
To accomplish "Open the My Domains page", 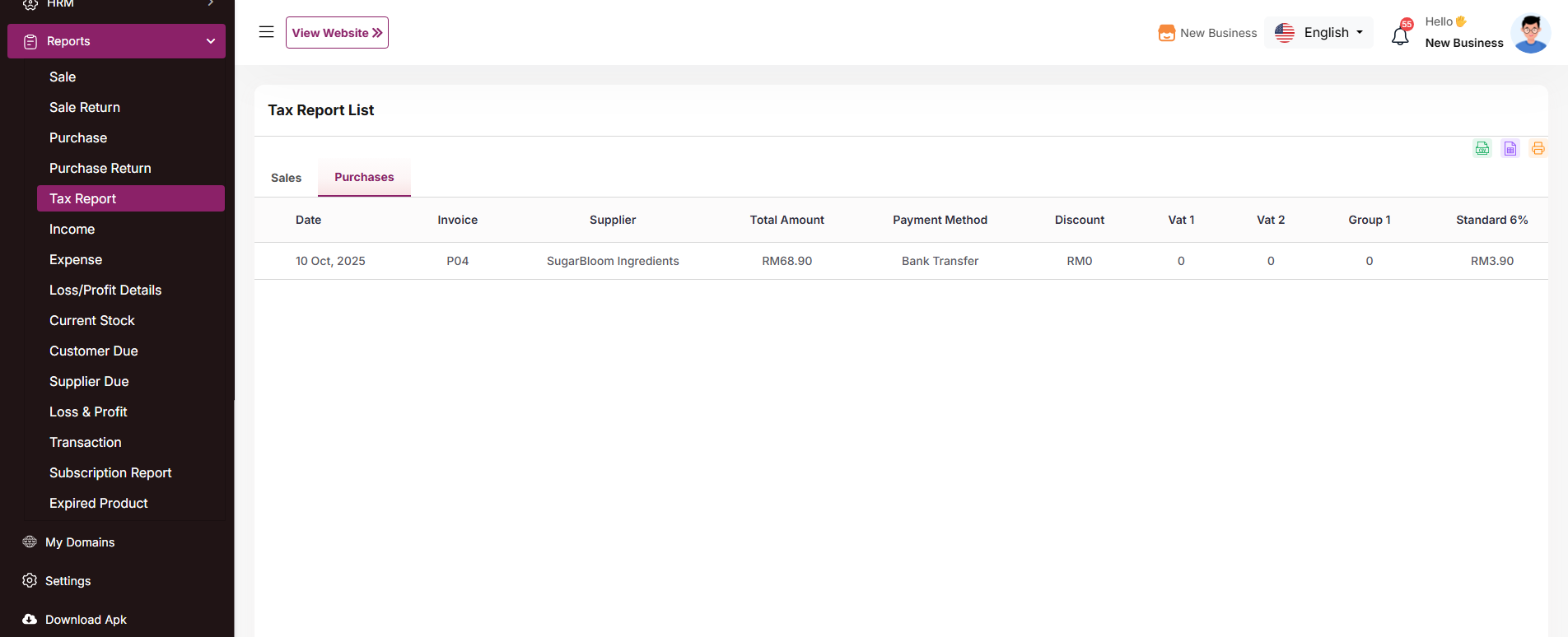I will (x=80, y=542).
